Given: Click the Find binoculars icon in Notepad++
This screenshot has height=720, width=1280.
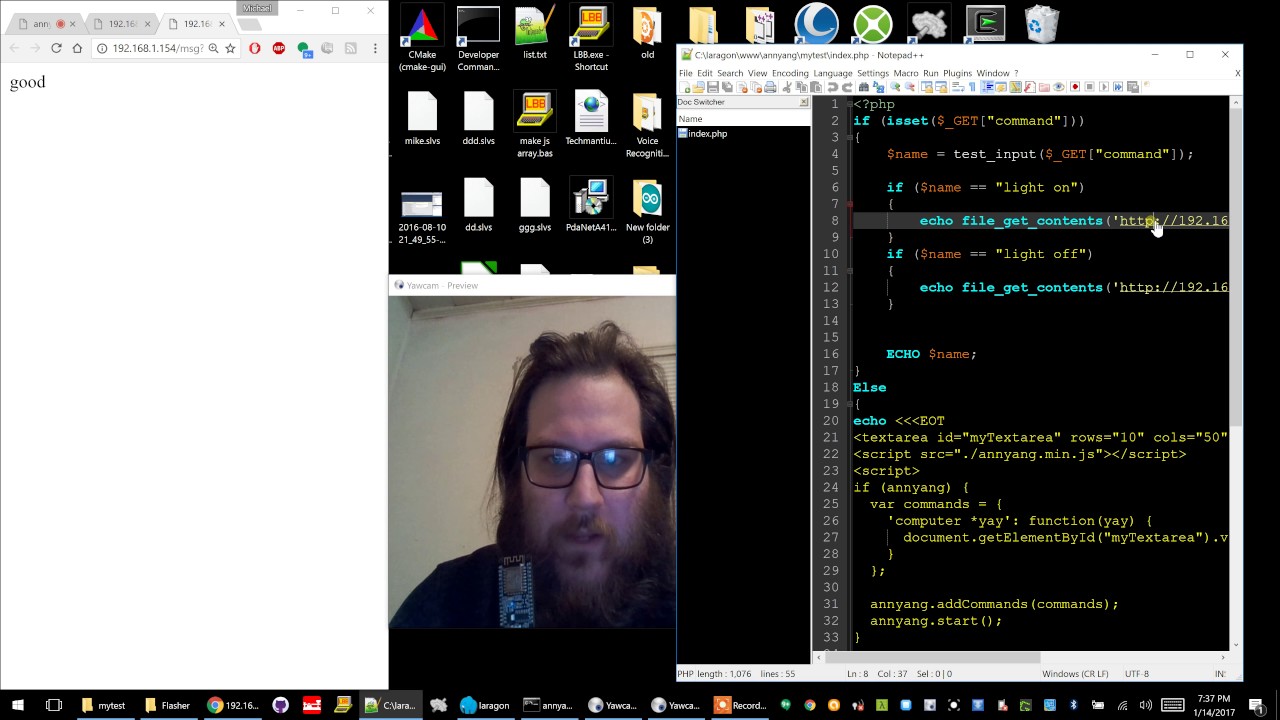Looking at the screenshot, I should (x=863, y=87).
